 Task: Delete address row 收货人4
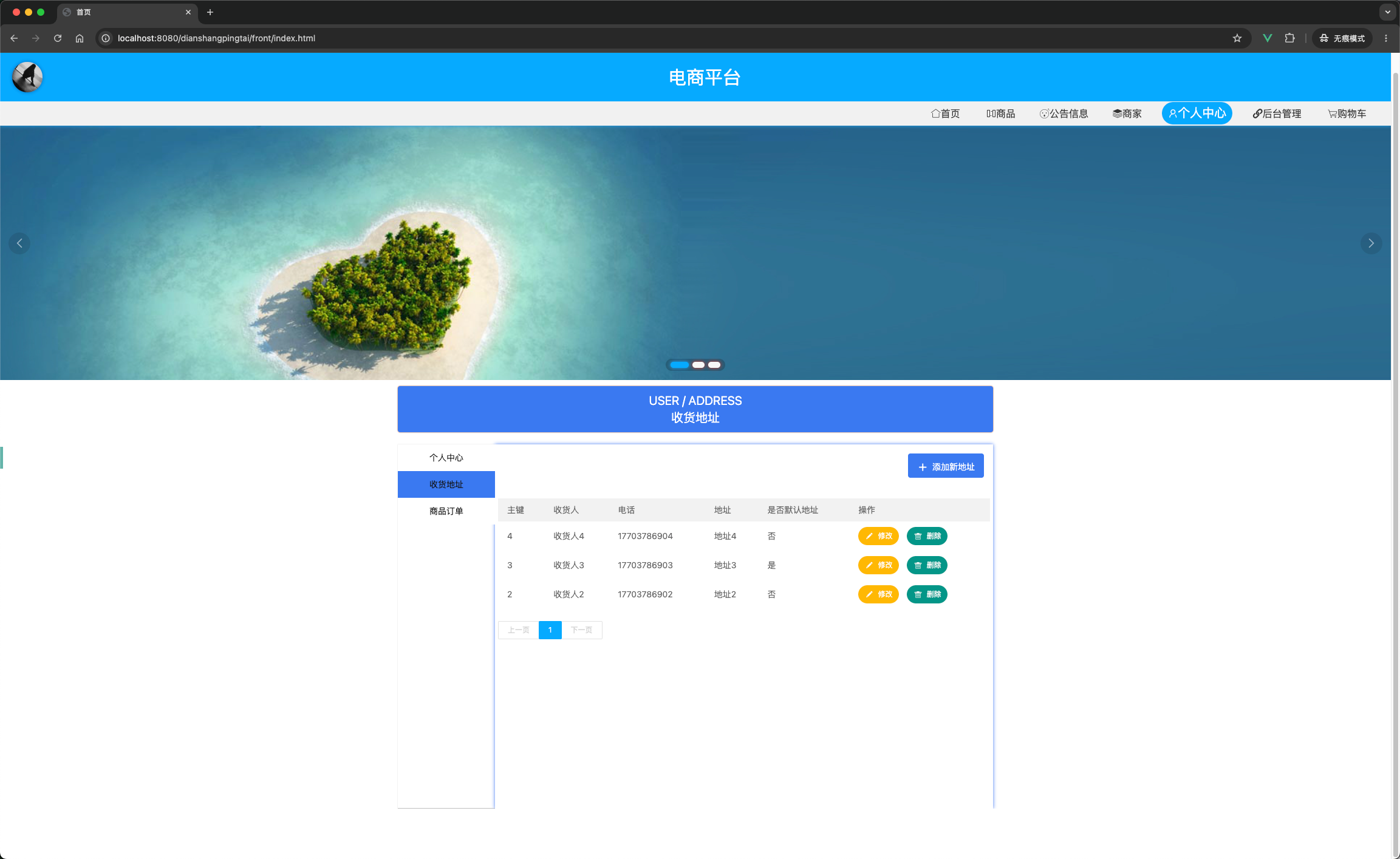(927, 536)
